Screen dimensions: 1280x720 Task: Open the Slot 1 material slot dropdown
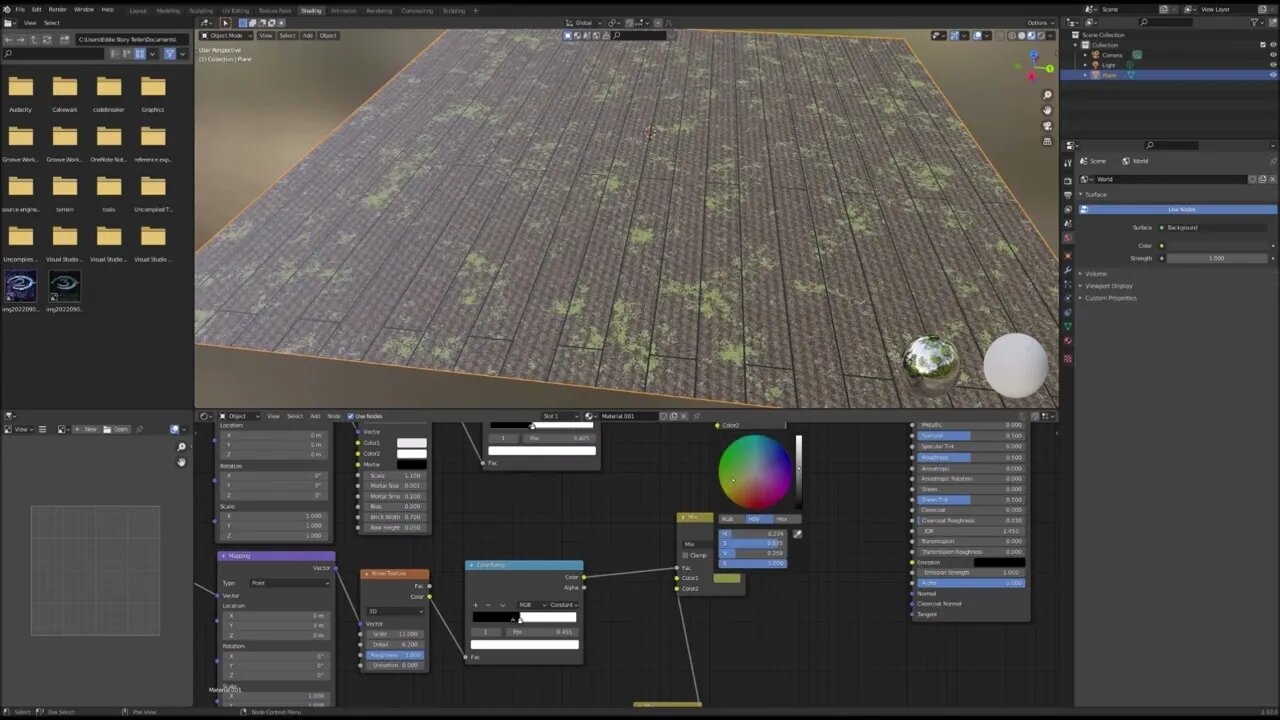tap(560, 416)
